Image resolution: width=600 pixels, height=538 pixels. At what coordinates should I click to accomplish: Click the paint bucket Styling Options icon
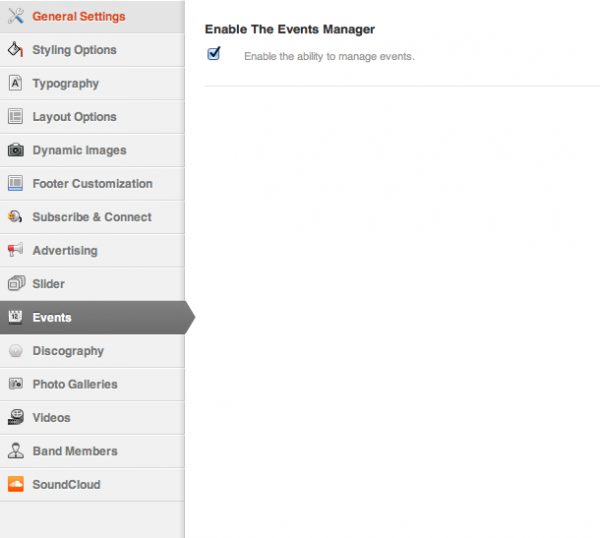point(15,50)
